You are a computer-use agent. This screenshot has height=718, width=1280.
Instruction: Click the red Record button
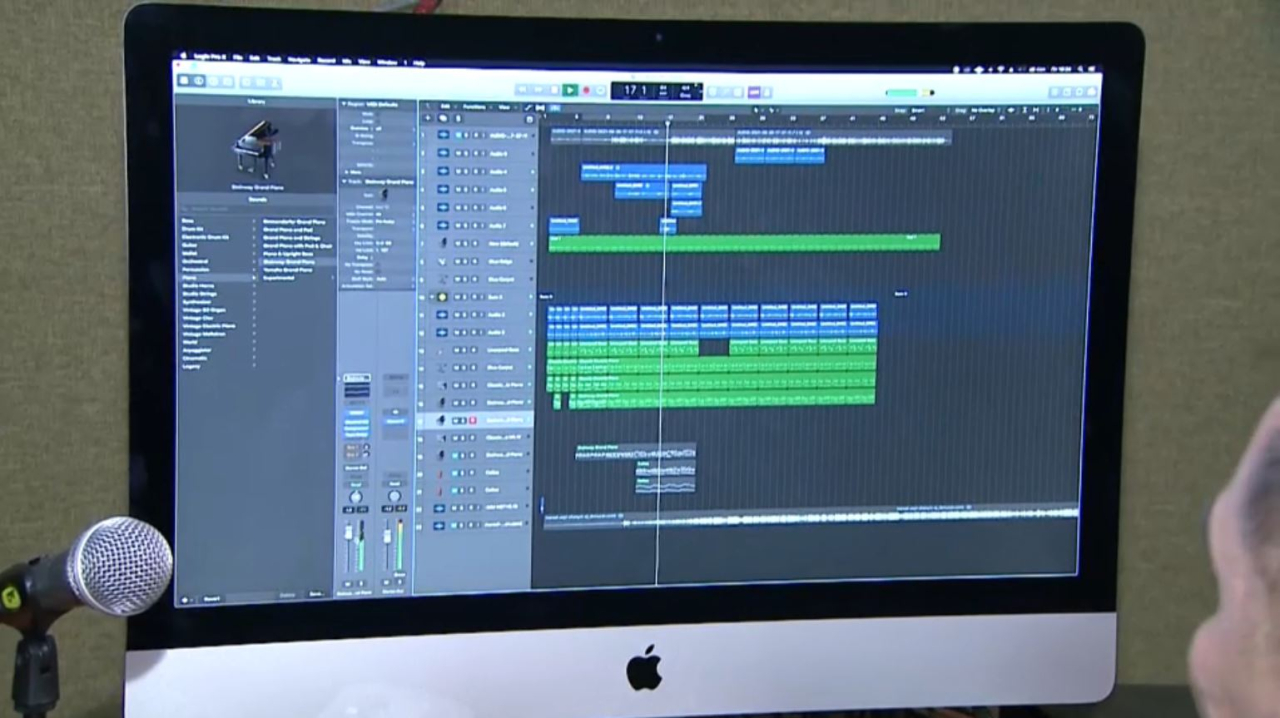point(586,90)
